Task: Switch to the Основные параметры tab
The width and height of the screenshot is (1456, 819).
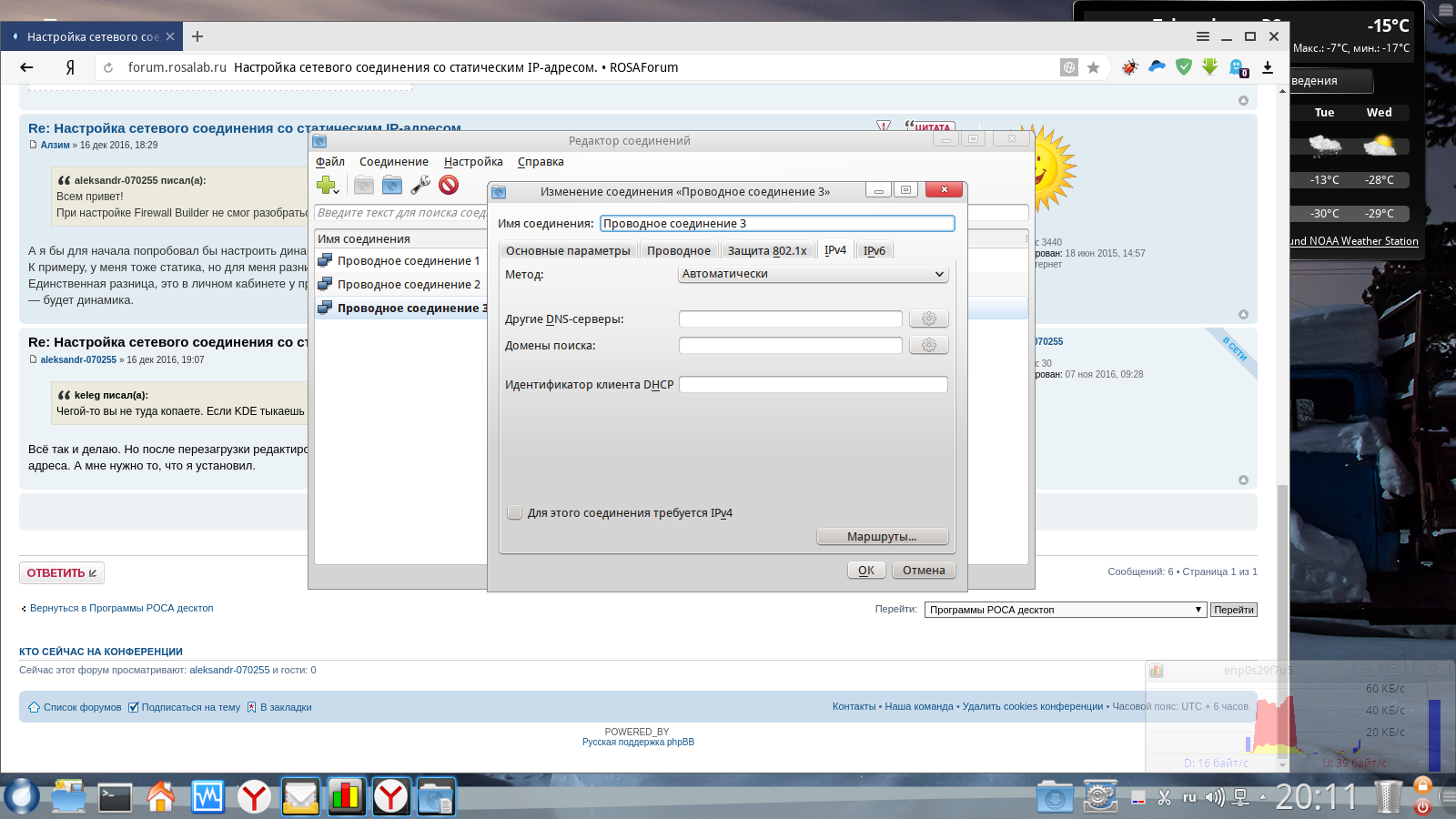Action: click(x=568, y=250)
